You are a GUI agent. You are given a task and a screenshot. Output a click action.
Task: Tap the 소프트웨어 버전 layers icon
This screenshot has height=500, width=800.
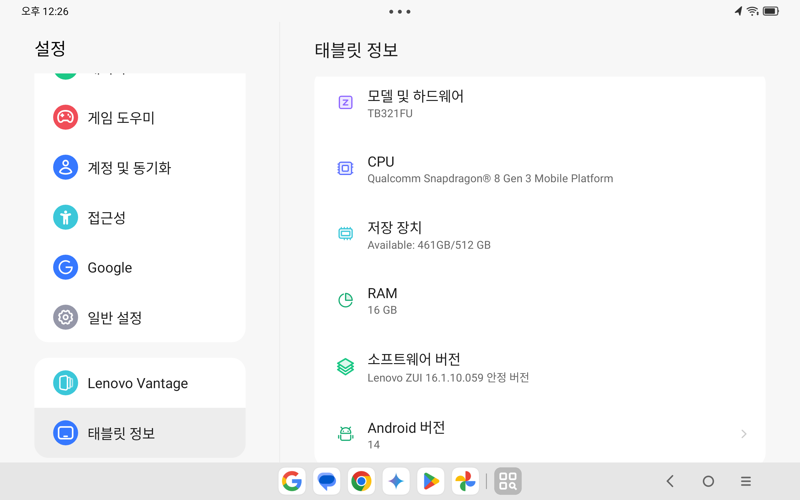point(345,366)
